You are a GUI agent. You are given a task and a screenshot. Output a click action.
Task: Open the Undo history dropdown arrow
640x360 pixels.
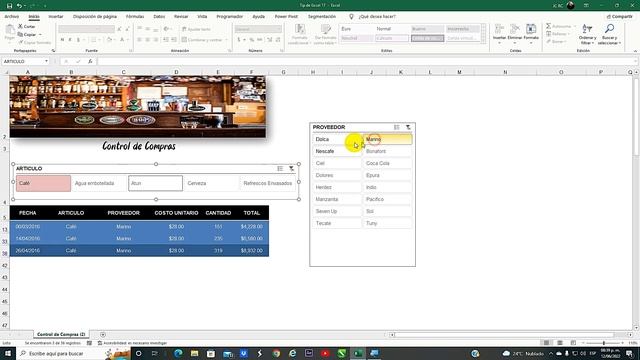pos(25,6)
